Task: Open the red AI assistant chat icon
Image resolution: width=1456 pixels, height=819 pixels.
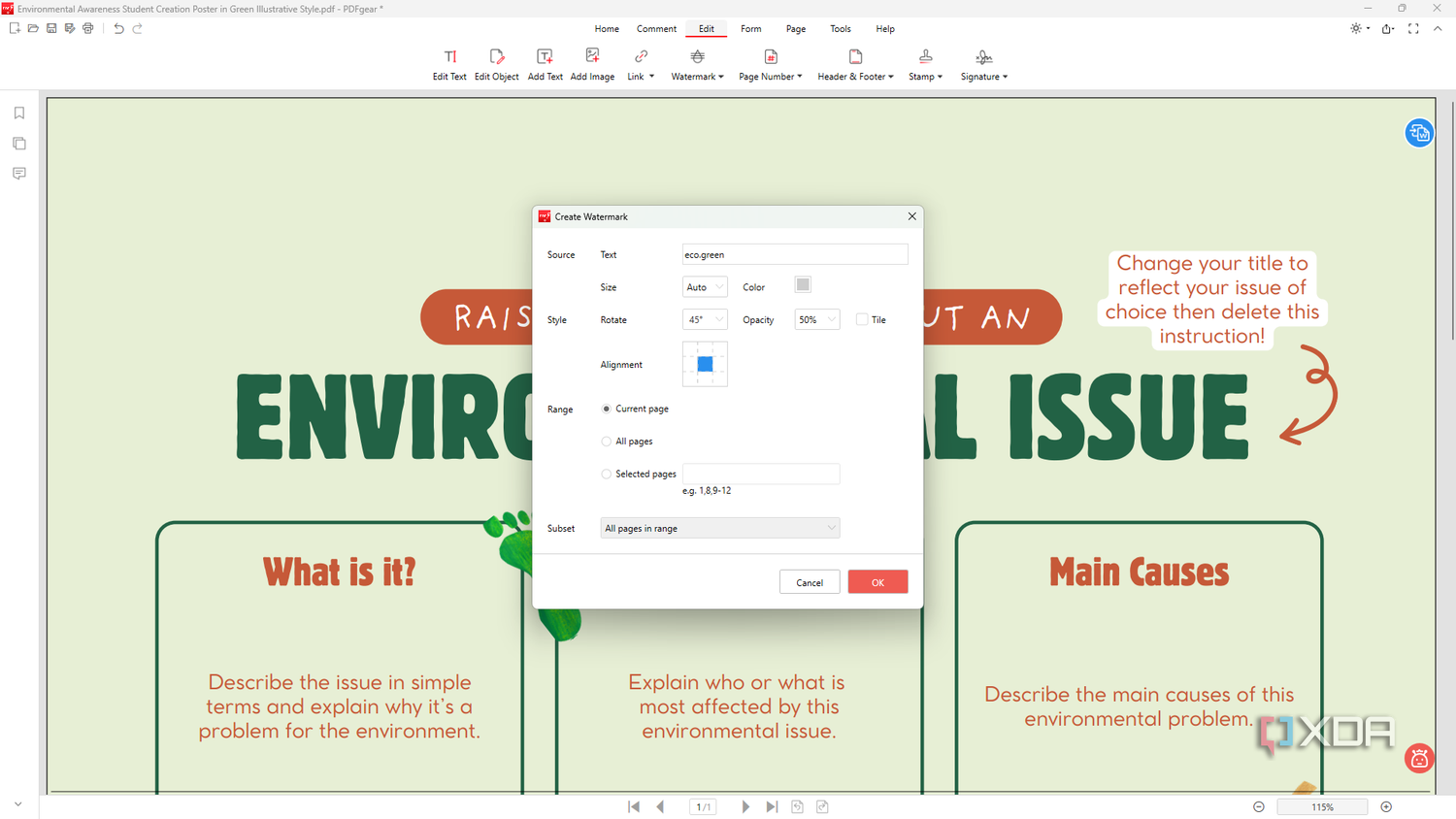Action: 1419,758
